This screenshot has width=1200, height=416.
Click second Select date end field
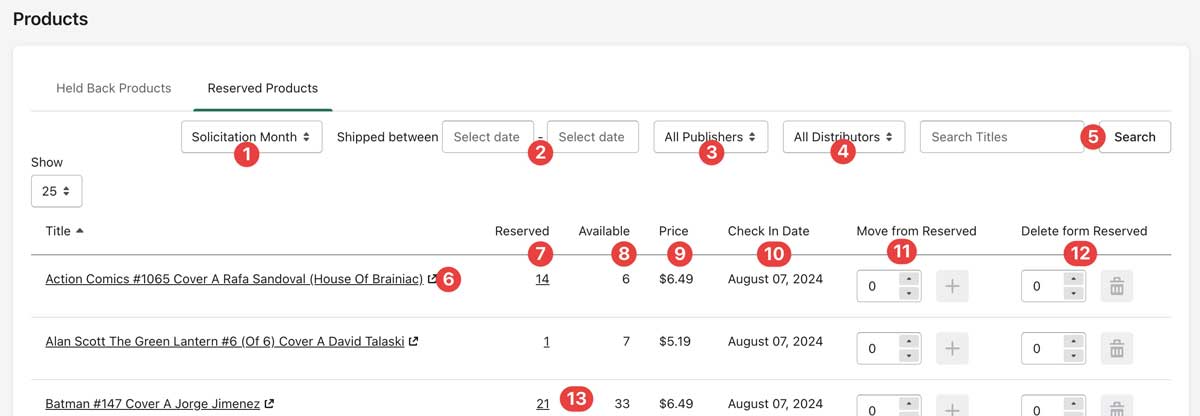pos(592,137)
